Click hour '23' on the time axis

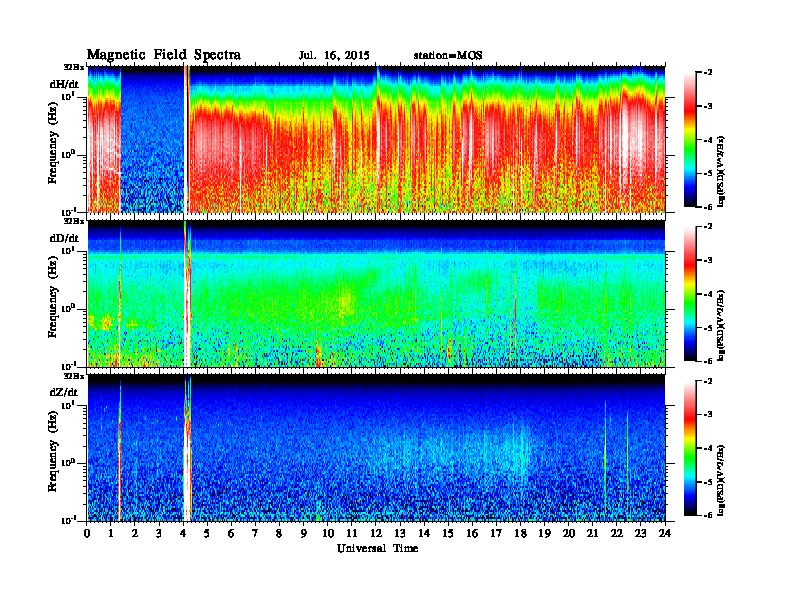tap(641, 534)
